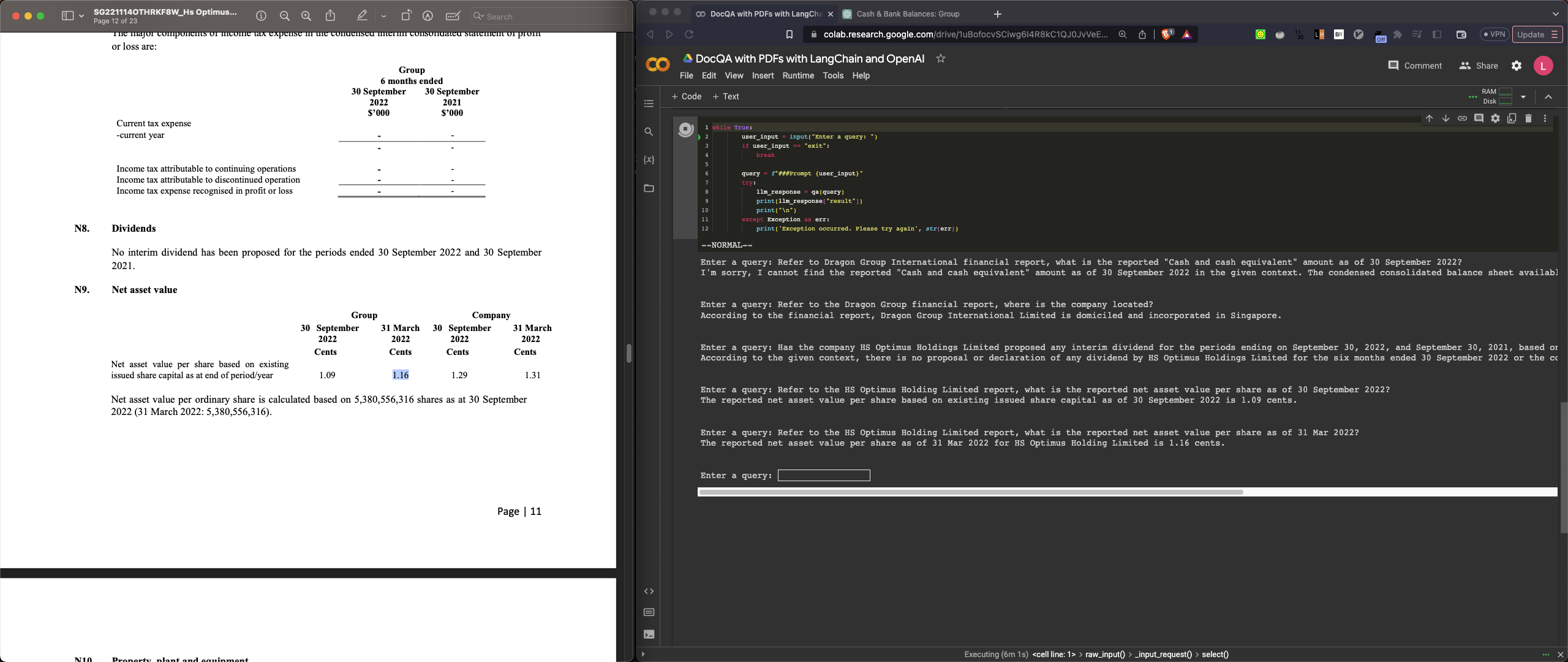Expand the browser tab list chevron
1568x662 pixels.
(x=1555, y=13)
